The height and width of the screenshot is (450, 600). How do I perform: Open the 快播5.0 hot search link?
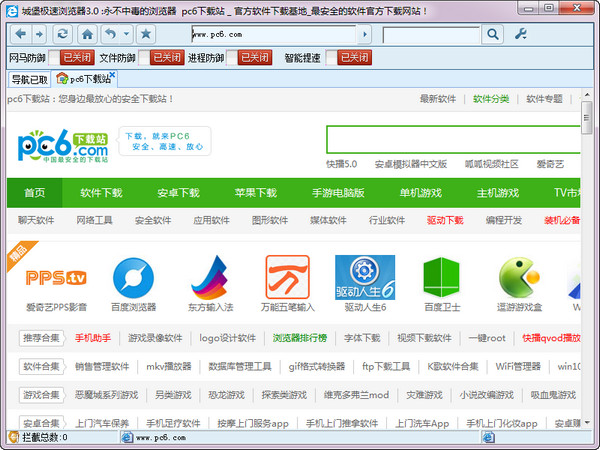click(x=341, y=165)
